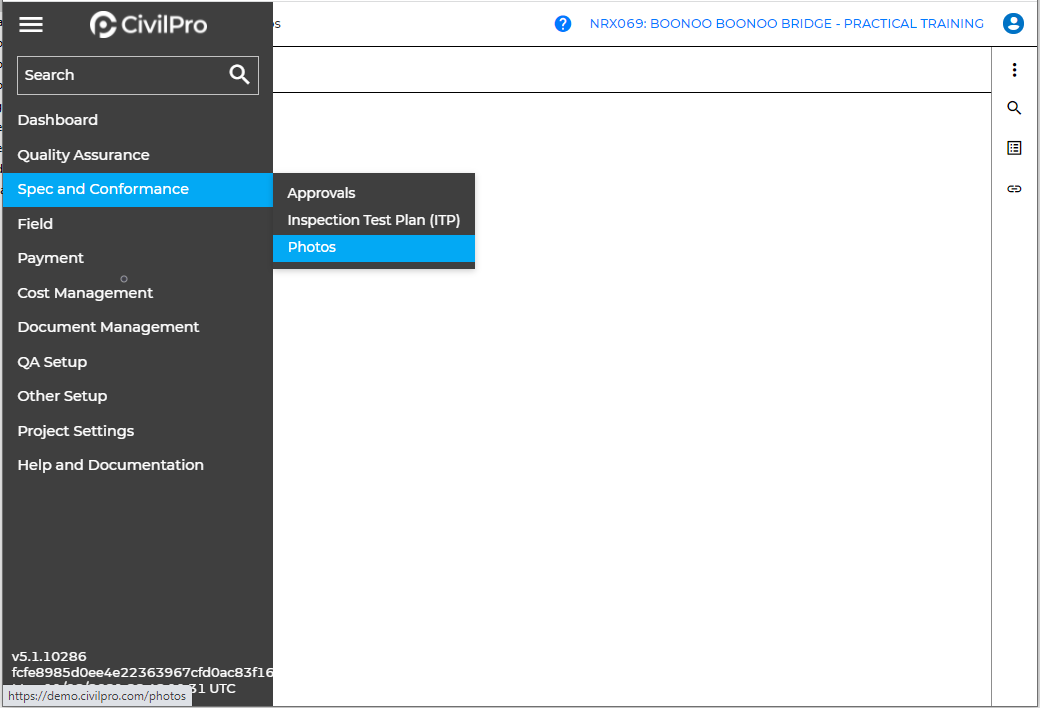Click the hamburger menu icon
1040x708 pixels.
click(31, 24)
